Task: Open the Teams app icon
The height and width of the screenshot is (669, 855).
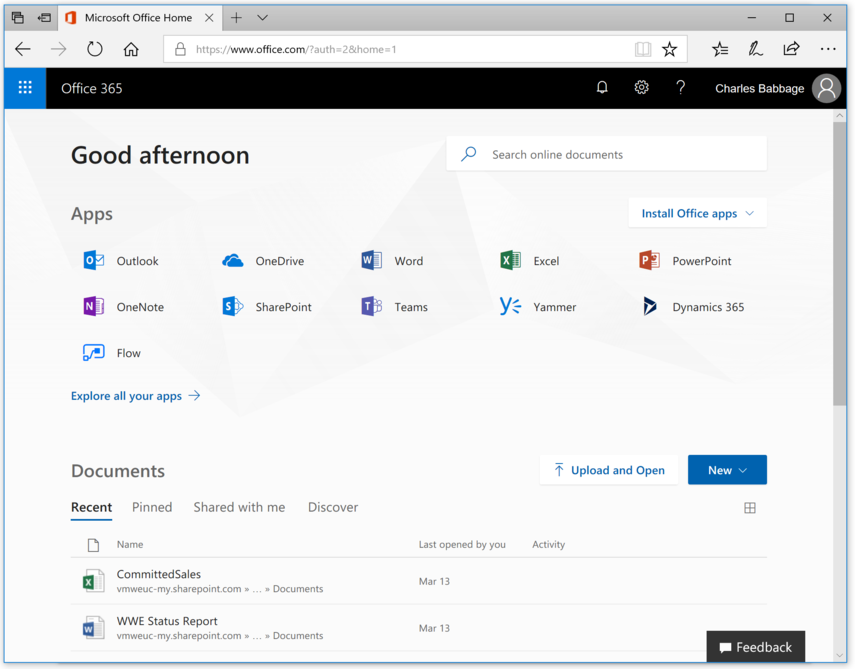Action: tap(371, 307)
